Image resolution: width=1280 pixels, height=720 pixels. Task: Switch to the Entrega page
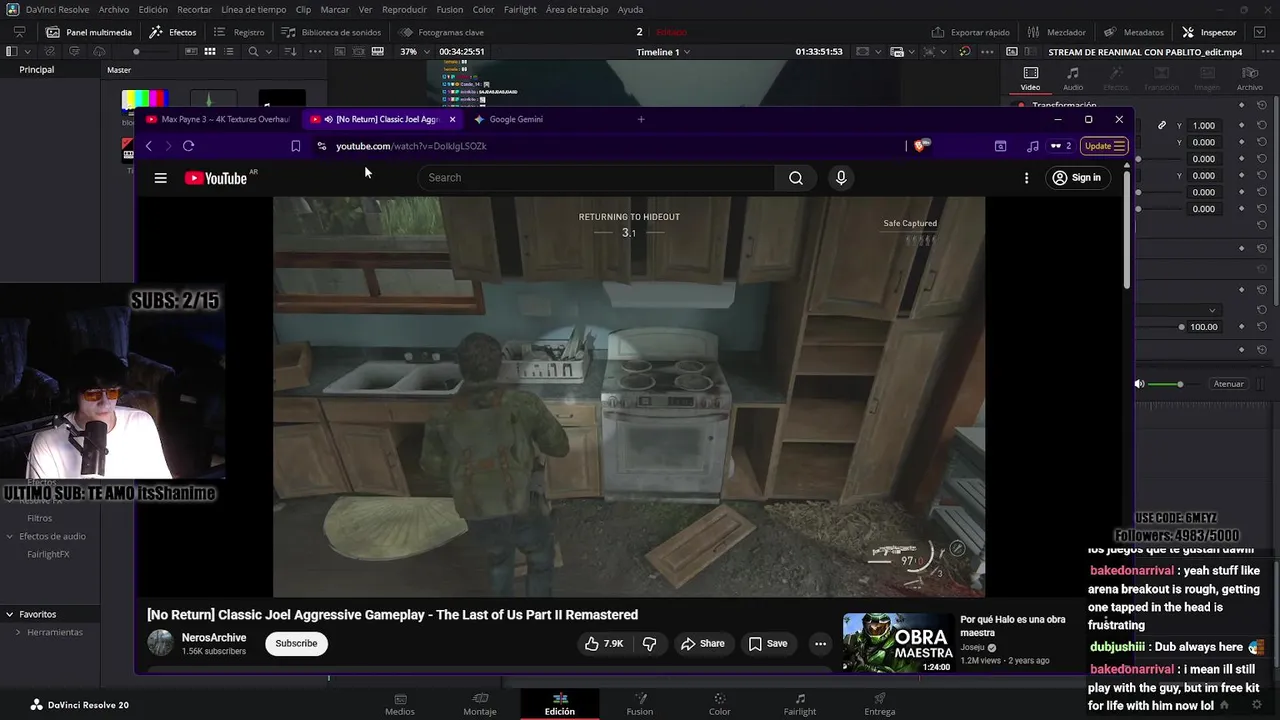[879, 705]
